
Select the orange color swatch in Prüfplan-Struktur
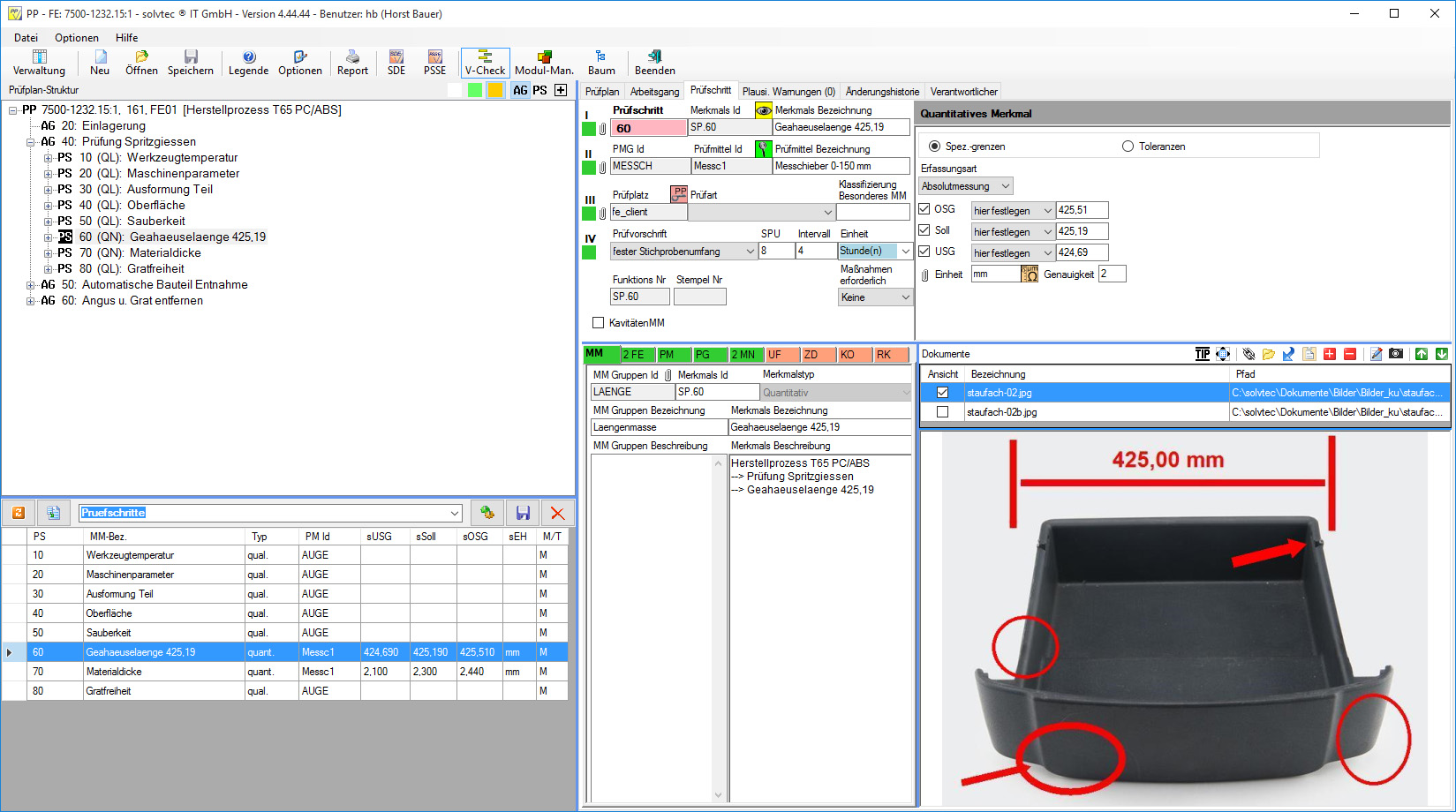pyautogui.click(x=496, y=90)
